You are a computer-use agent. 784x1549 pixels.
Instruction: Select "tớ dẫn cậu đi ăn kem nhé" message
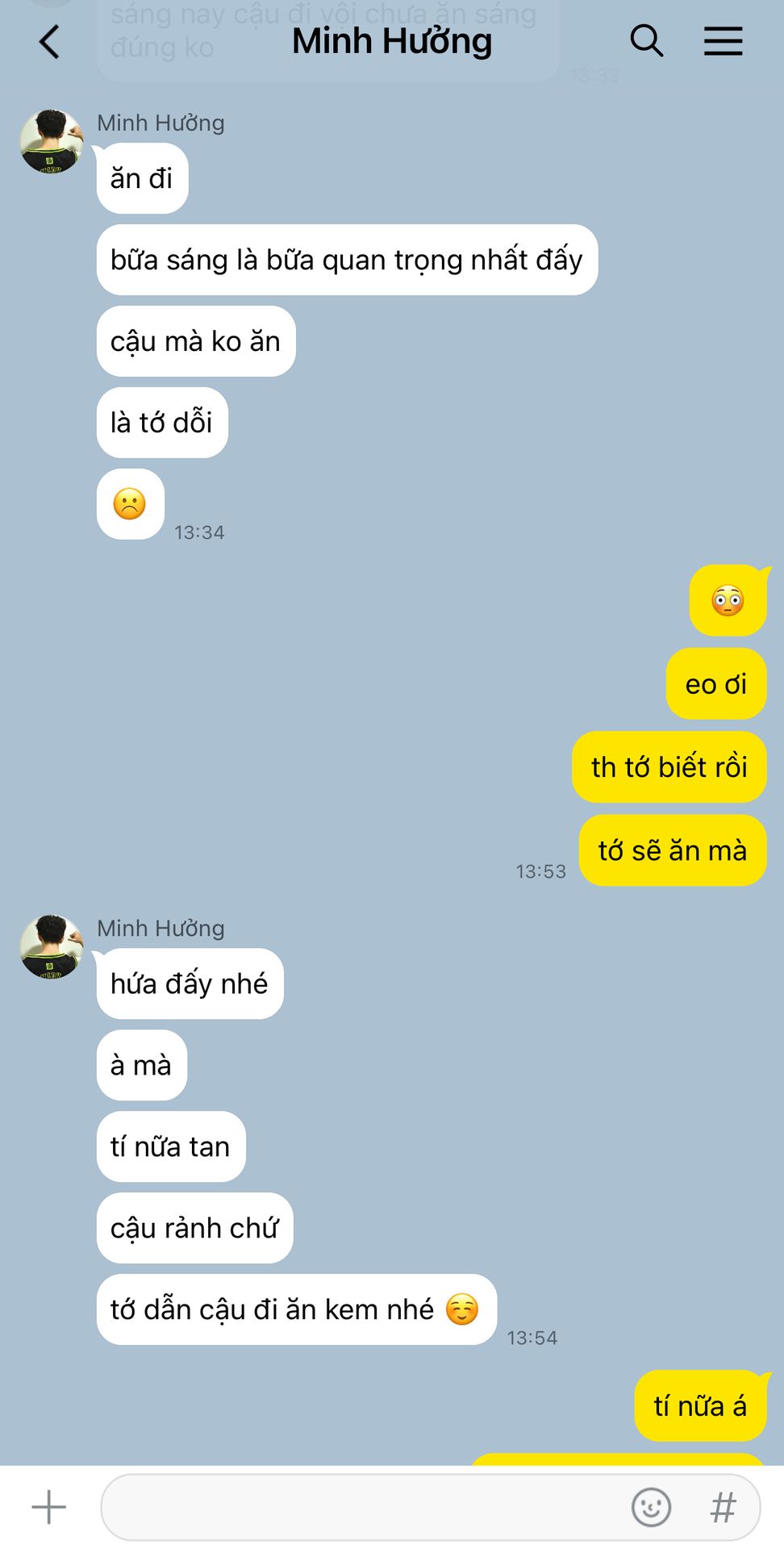(297, 1309)
